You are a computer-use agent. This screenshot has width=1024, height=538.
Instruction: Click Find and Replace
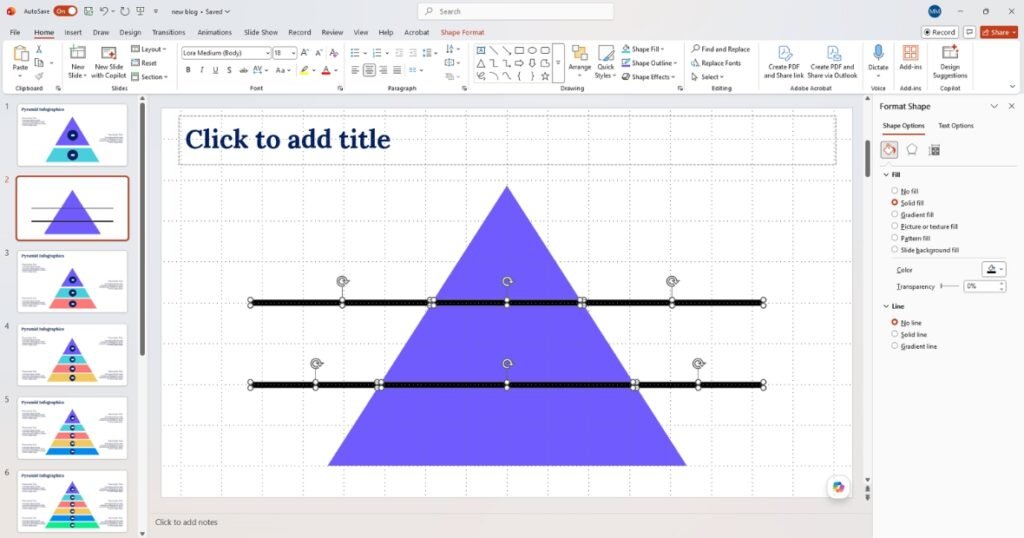(x=720, y=49)
